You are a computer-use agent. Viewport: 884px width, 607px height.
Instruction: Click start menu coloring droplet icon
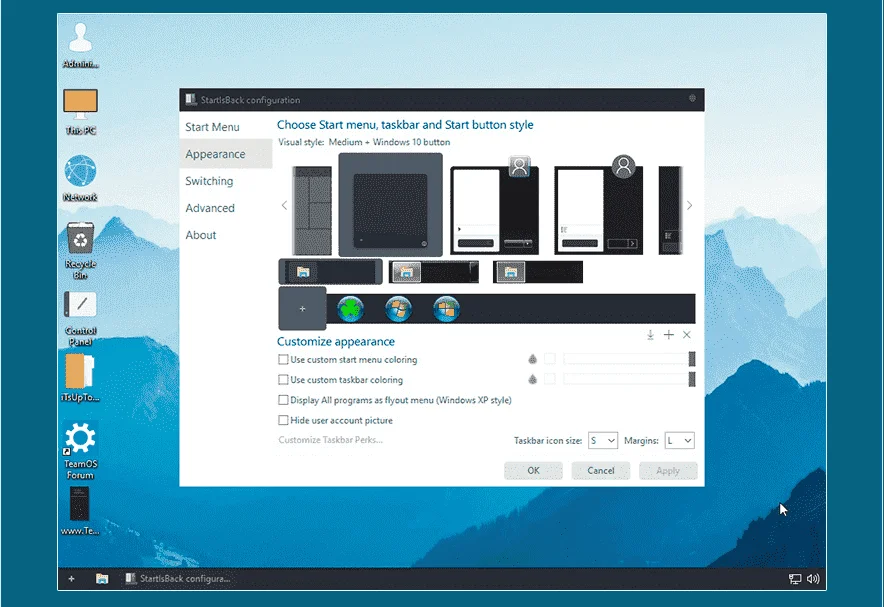point(532,359)
